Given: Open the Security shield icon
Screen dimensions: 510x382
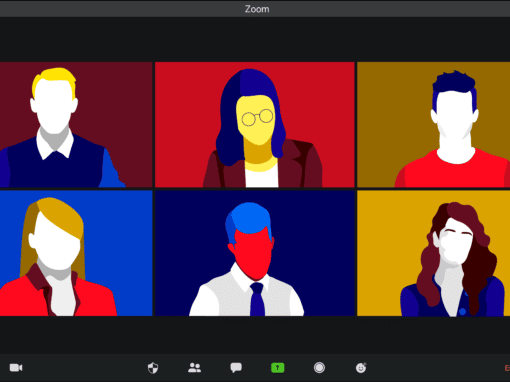Looking at the screenshot, I should tap(153, 368).
